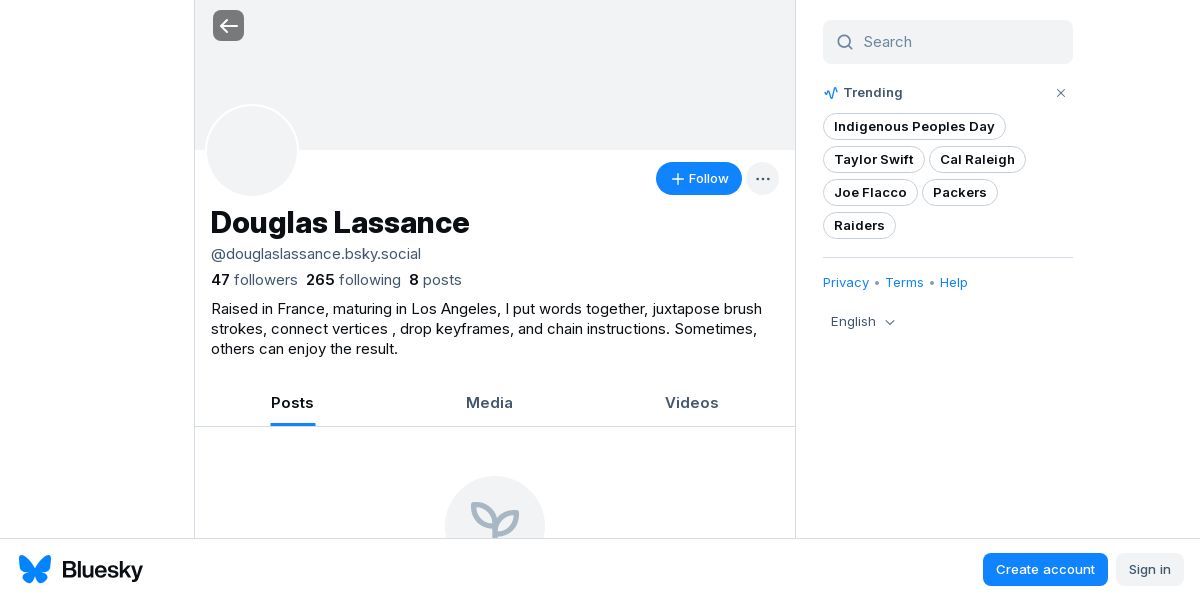Click the Create account button
This screenshot has height=600, width=1200.
click(x=1045, y=570)
